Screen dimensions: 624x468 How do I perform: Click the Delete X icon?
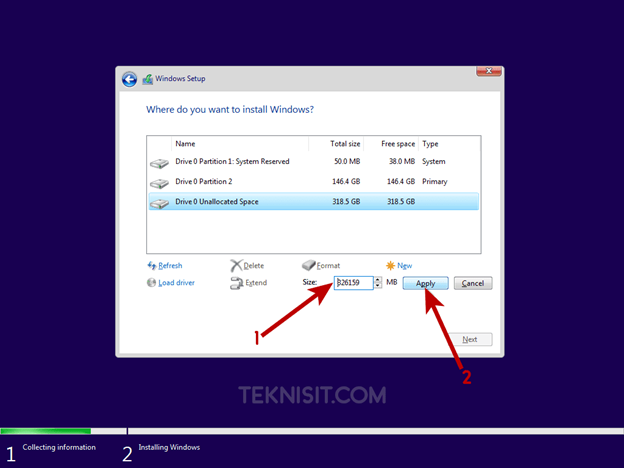pos(236,265)
